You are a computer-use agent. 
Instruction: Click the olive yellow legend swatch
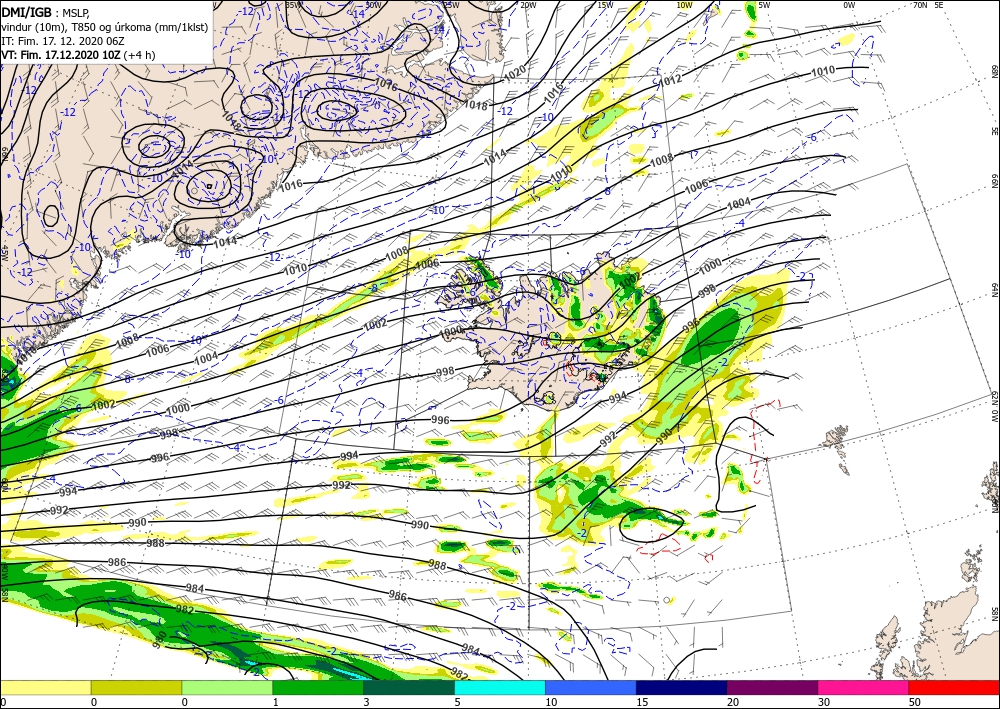(136, 687)
